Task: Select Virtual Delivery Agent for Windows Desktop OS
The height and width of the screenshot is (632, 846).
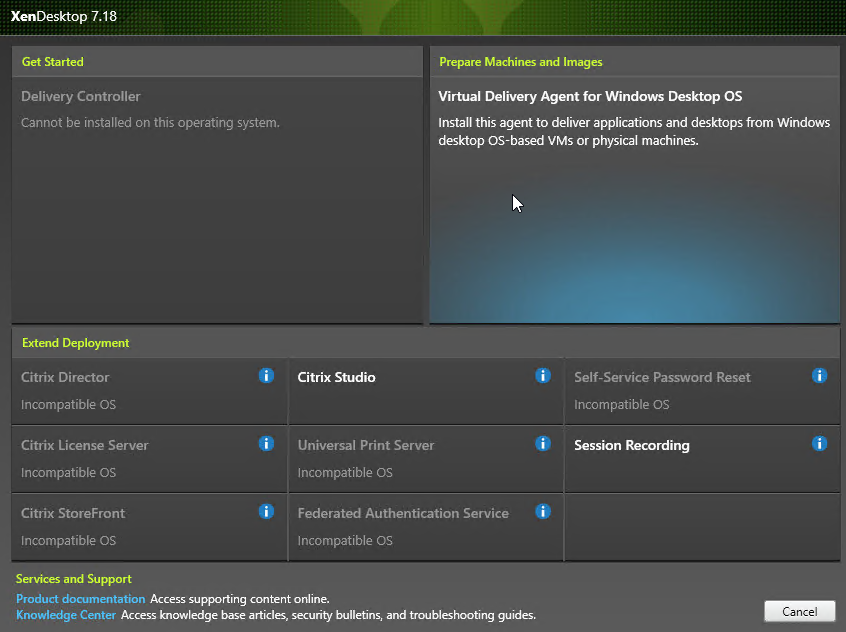Action: coord(634,200)
